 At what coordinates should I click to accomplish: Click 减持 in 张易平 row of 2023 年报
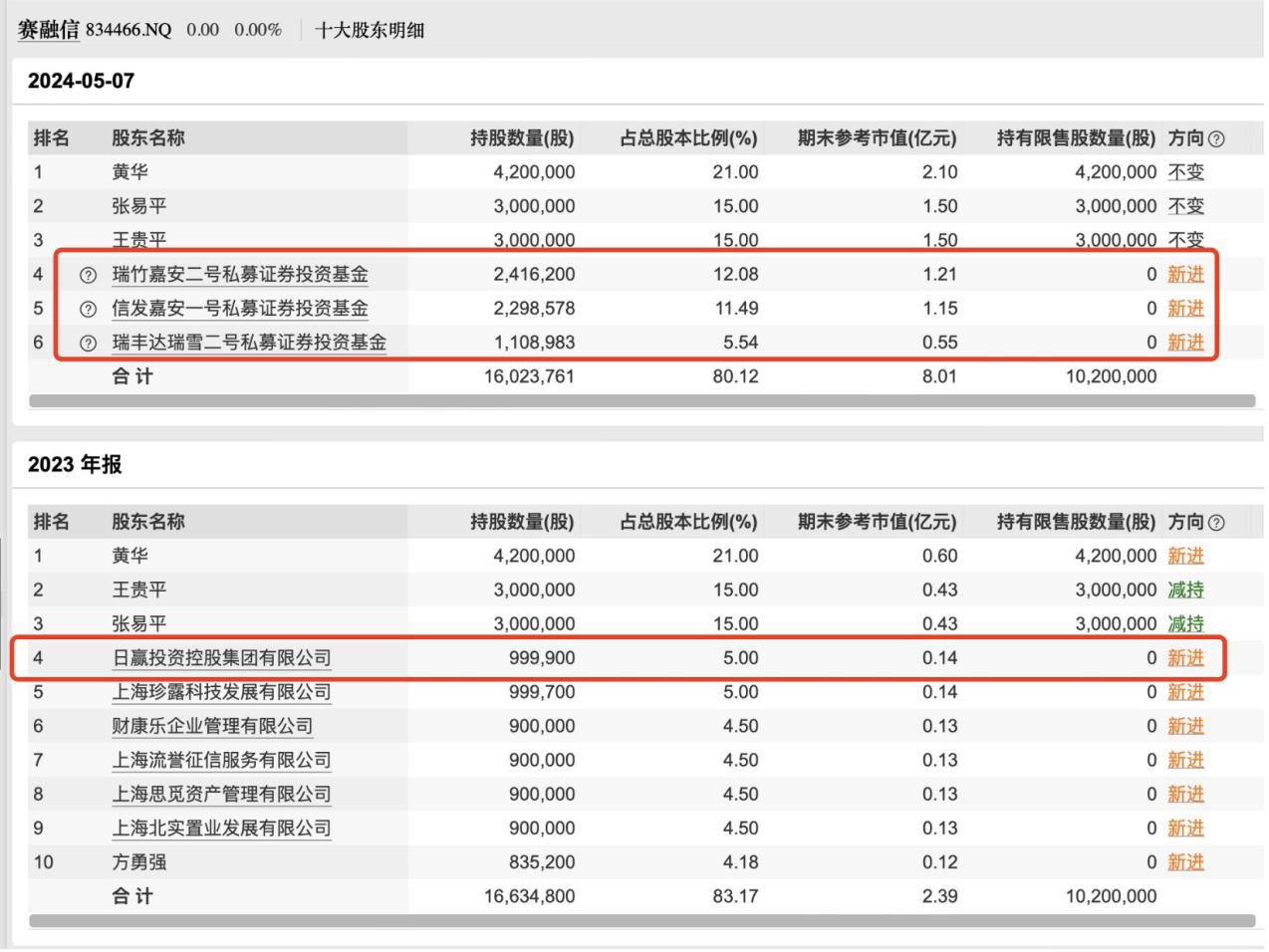(1185, 623)
